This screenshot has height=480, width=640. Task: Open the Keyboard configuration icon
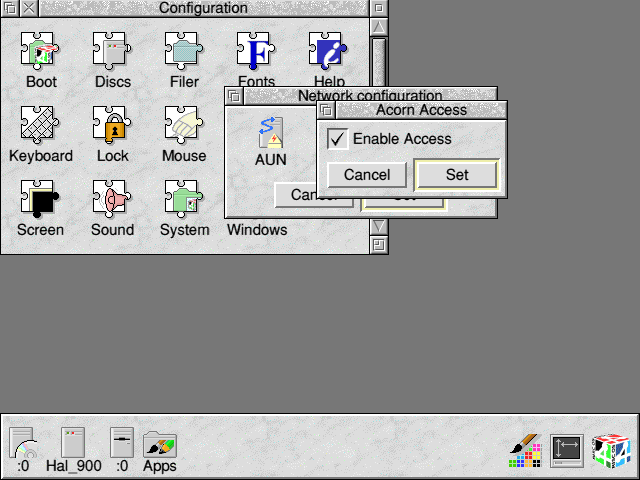coord(40,125)
